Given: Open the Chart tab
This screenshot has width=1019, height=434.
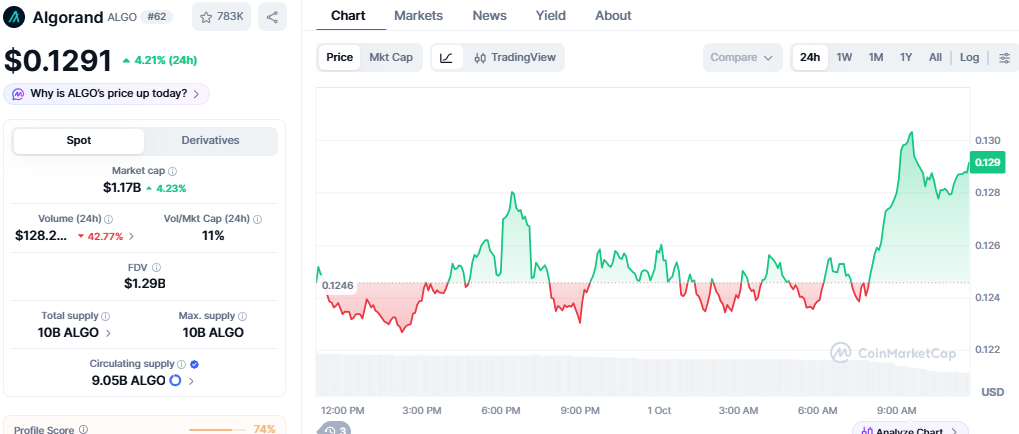Looking at the screenshot, I should pos(348,16).
